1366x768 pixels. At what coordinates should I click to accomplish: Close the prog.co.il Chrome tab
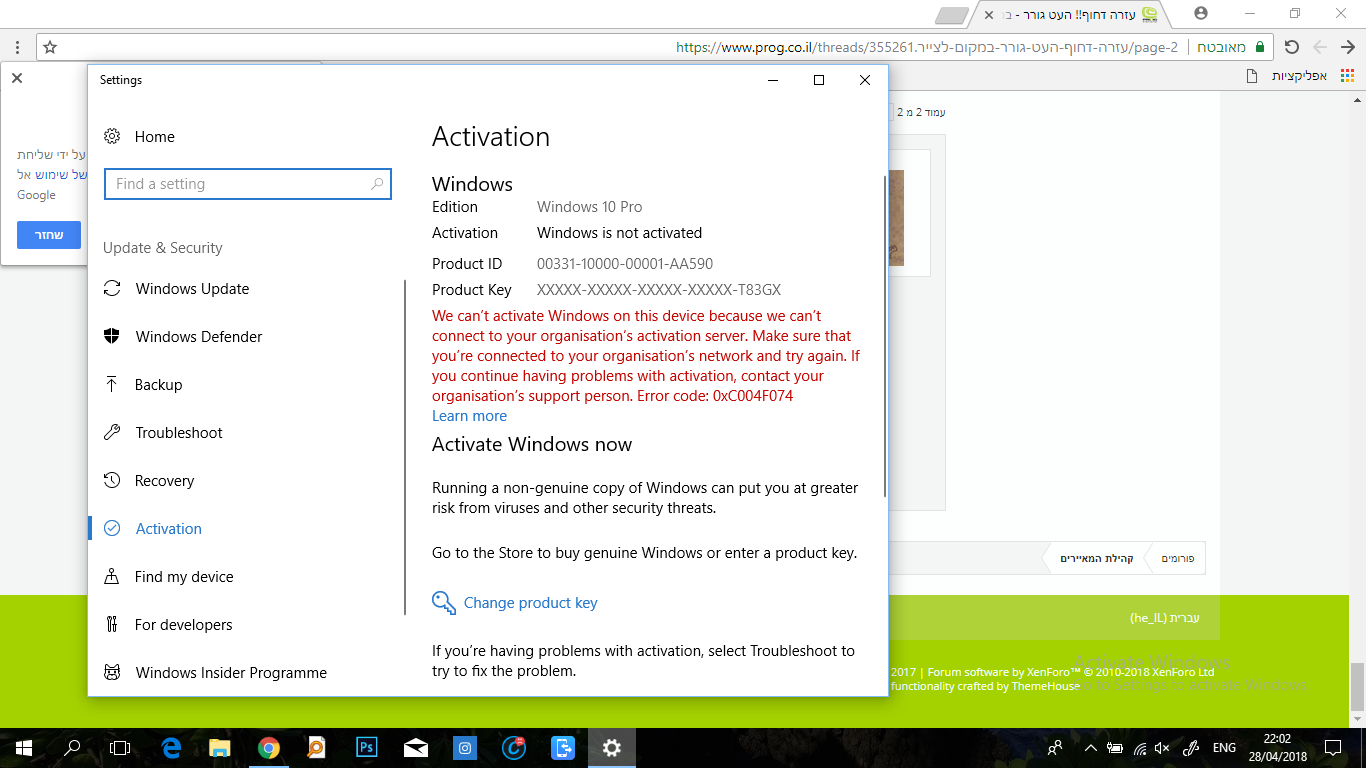(990, 15)
